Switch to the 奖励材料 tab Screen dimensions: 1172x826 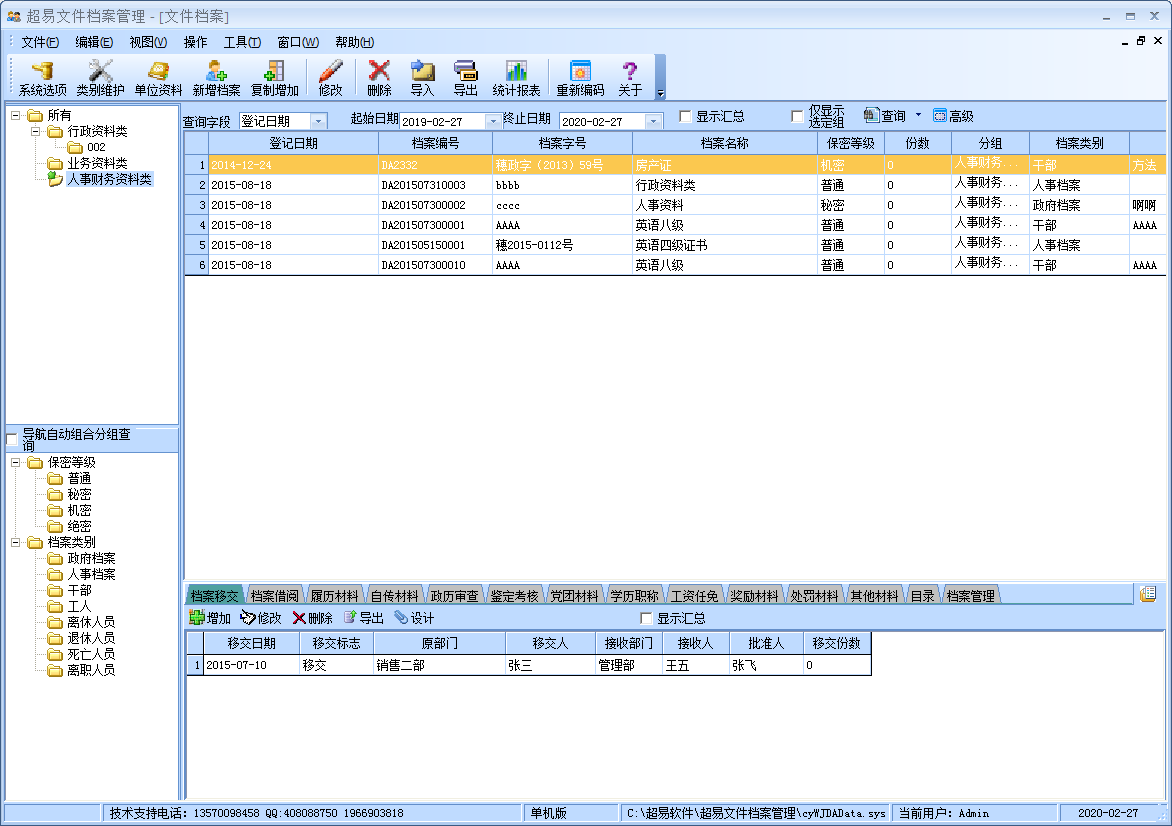754,596
